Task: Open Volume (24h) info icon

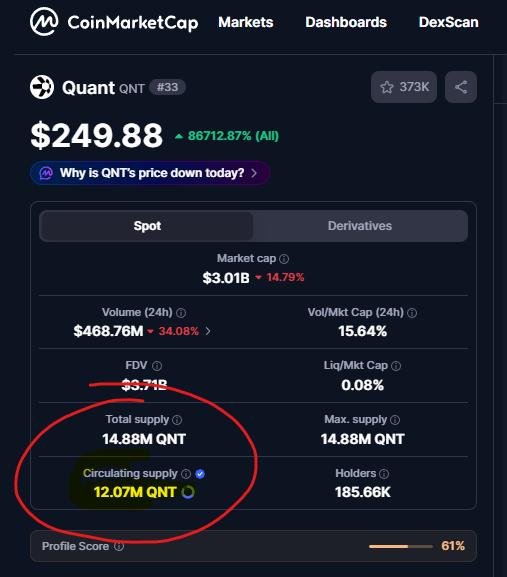Action: pos(181,313)
